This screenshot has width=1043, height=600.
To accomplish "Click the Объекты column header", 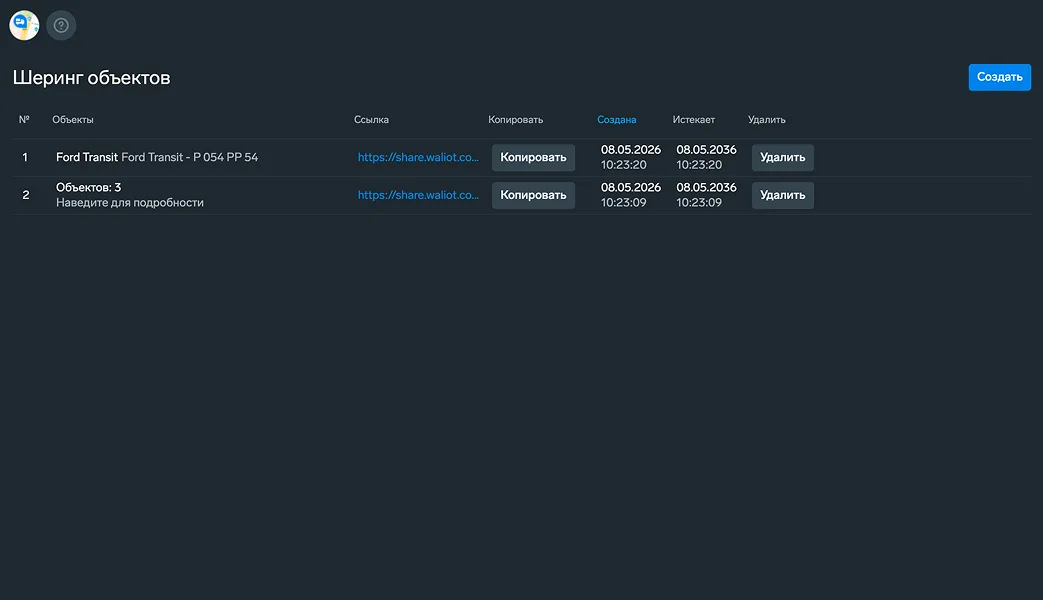I will [x=73, y=120].
